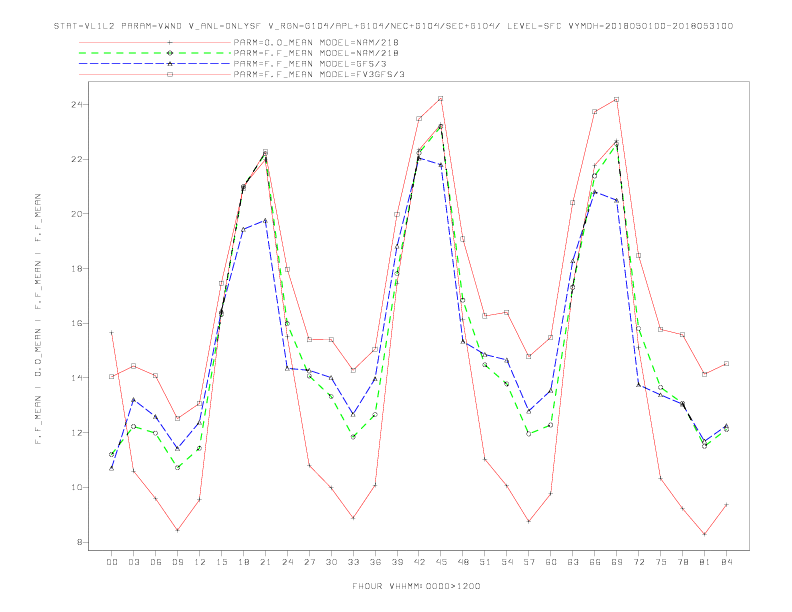The width and height of the screenshot is (792, 612).
Task: Click y-axis tick value 14
Action: (x=76, y=378)
